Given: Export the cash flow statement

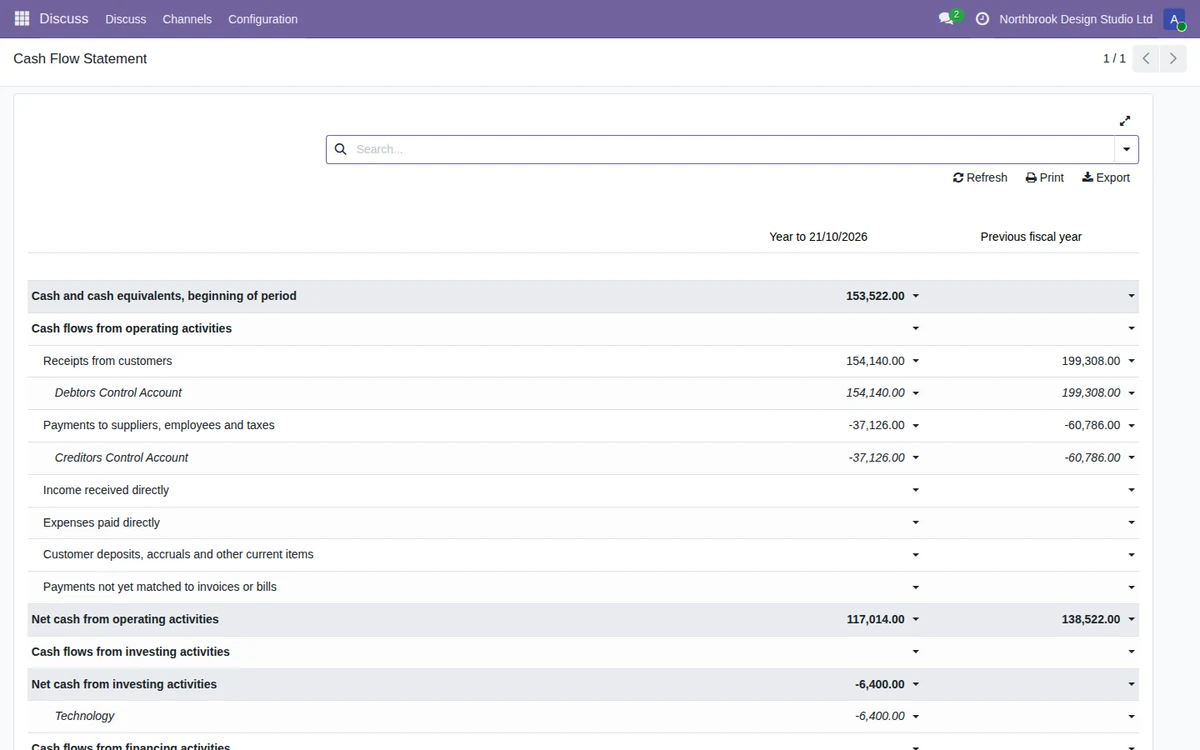Looking at the screenshot, I should tap(1106, 178).
